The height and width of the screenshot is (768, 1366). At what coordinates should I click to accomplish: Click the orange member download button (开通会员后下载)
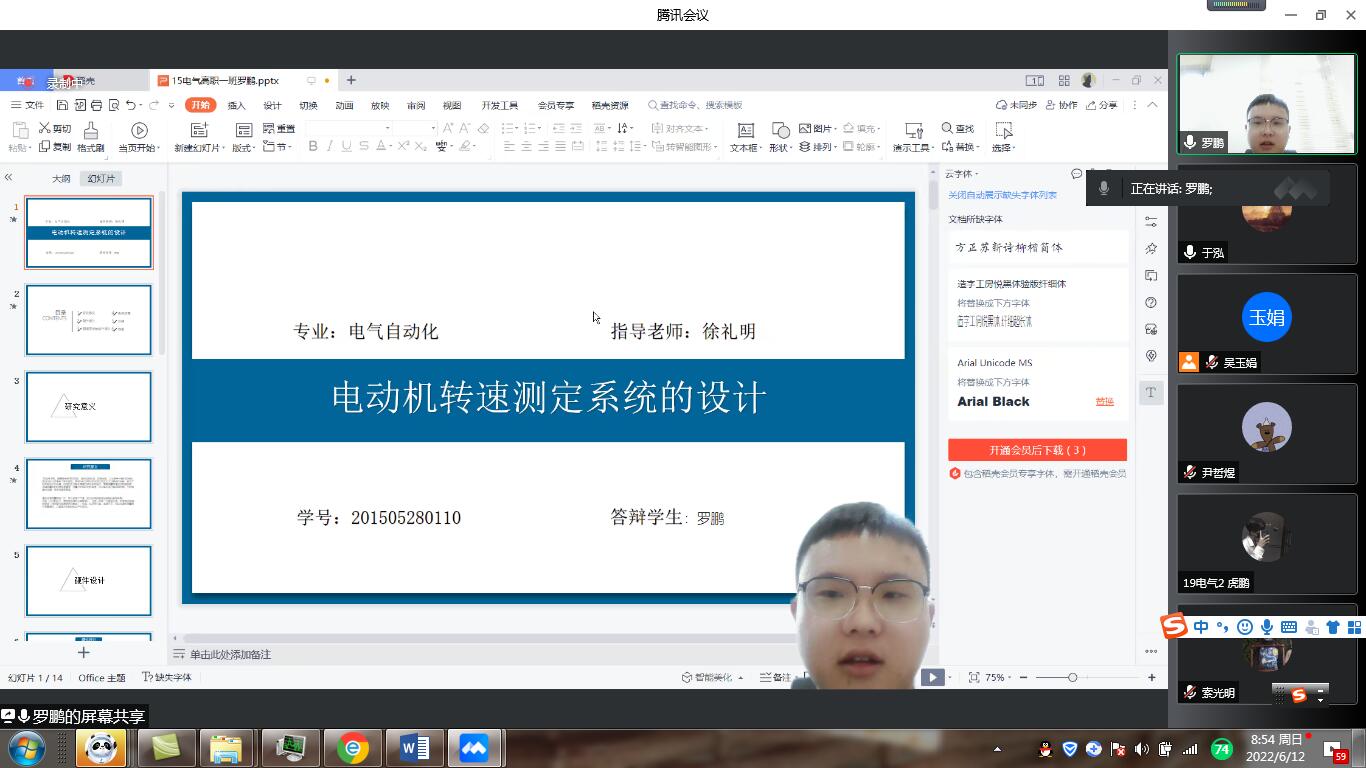(1037, 450)
